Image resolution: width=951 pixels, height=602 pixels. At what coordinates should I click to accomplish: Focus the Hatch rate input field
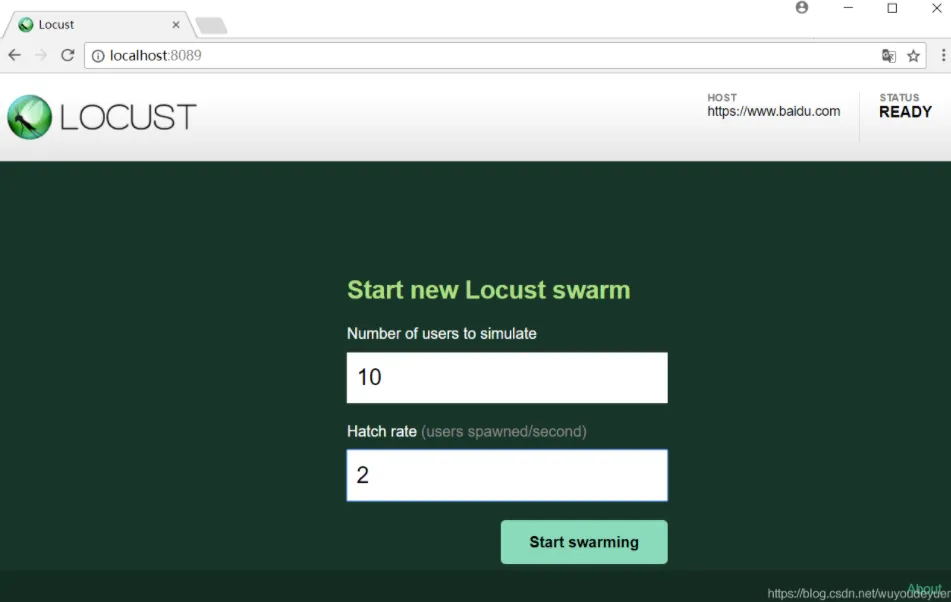507,475
